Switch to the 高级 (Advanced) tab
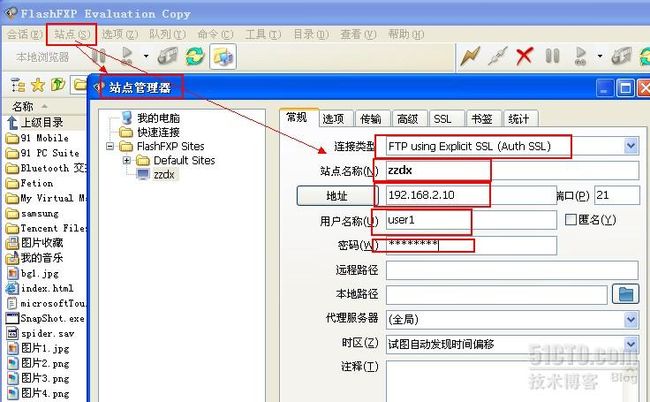 pyautogui.click(x=407, y=119)
